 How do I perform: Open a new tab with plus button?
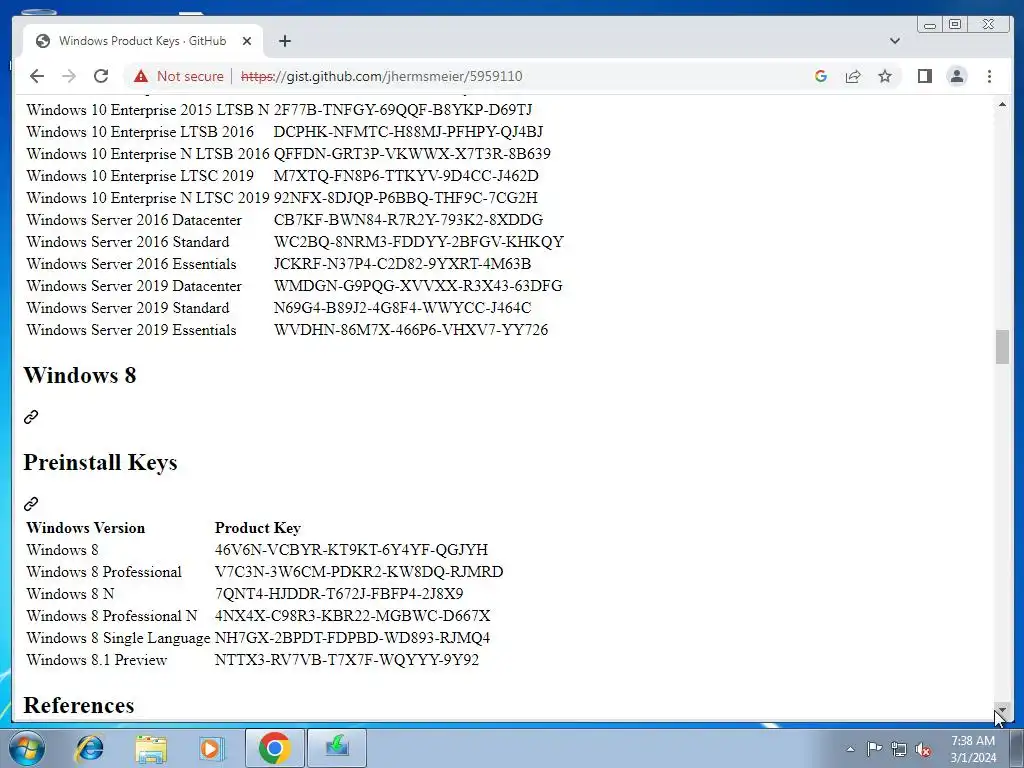pos(285,41)
